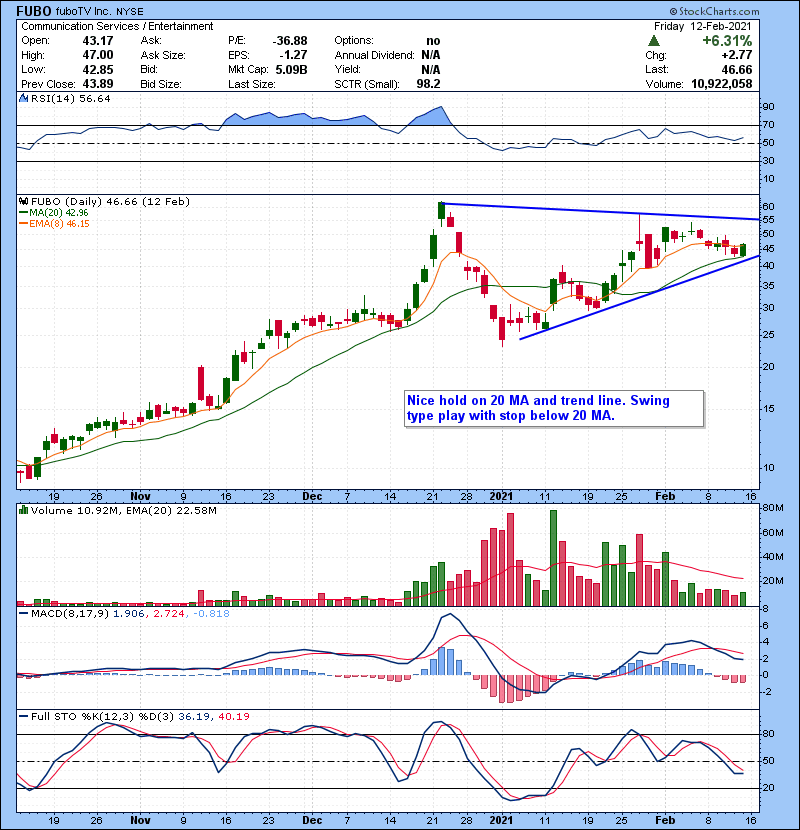Click the MA(20) 42.96 legend entry
This screenshot has height=830, width=800.
(54, 212)
